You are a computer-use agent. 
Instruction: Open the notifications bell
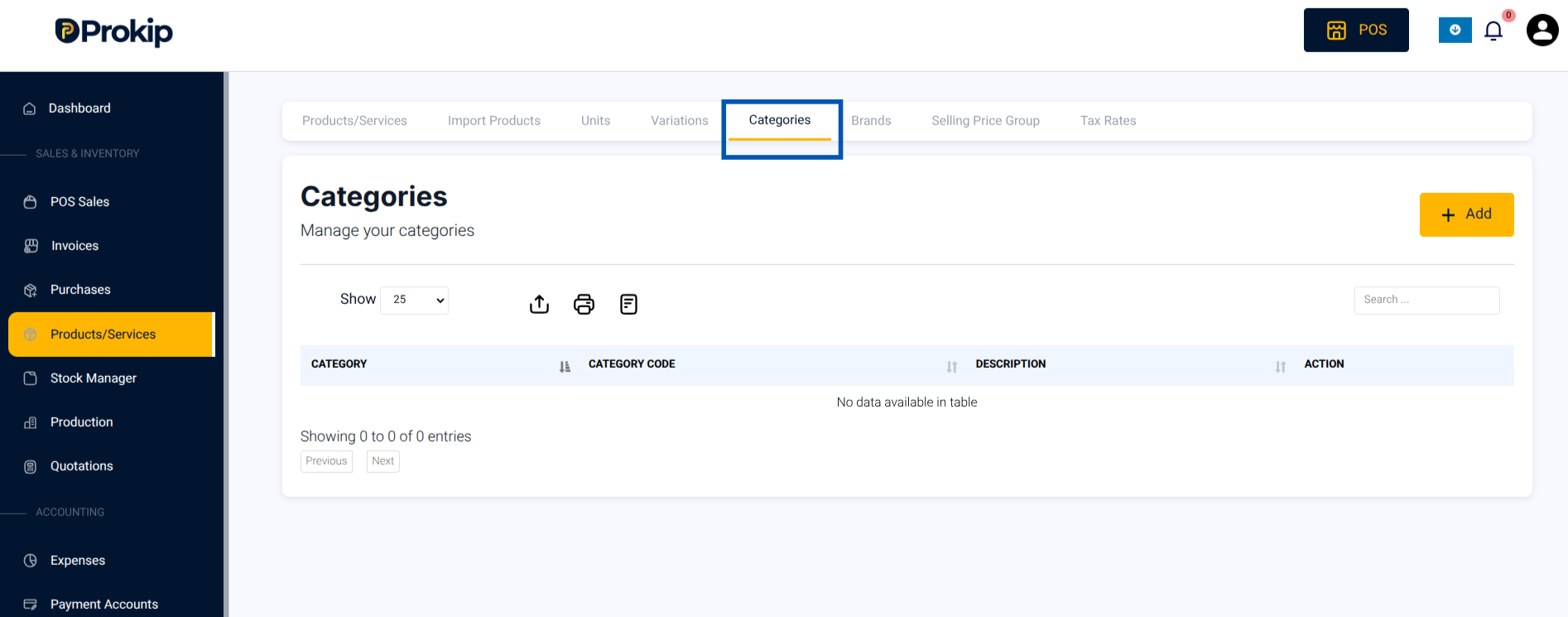point(1493,31)
